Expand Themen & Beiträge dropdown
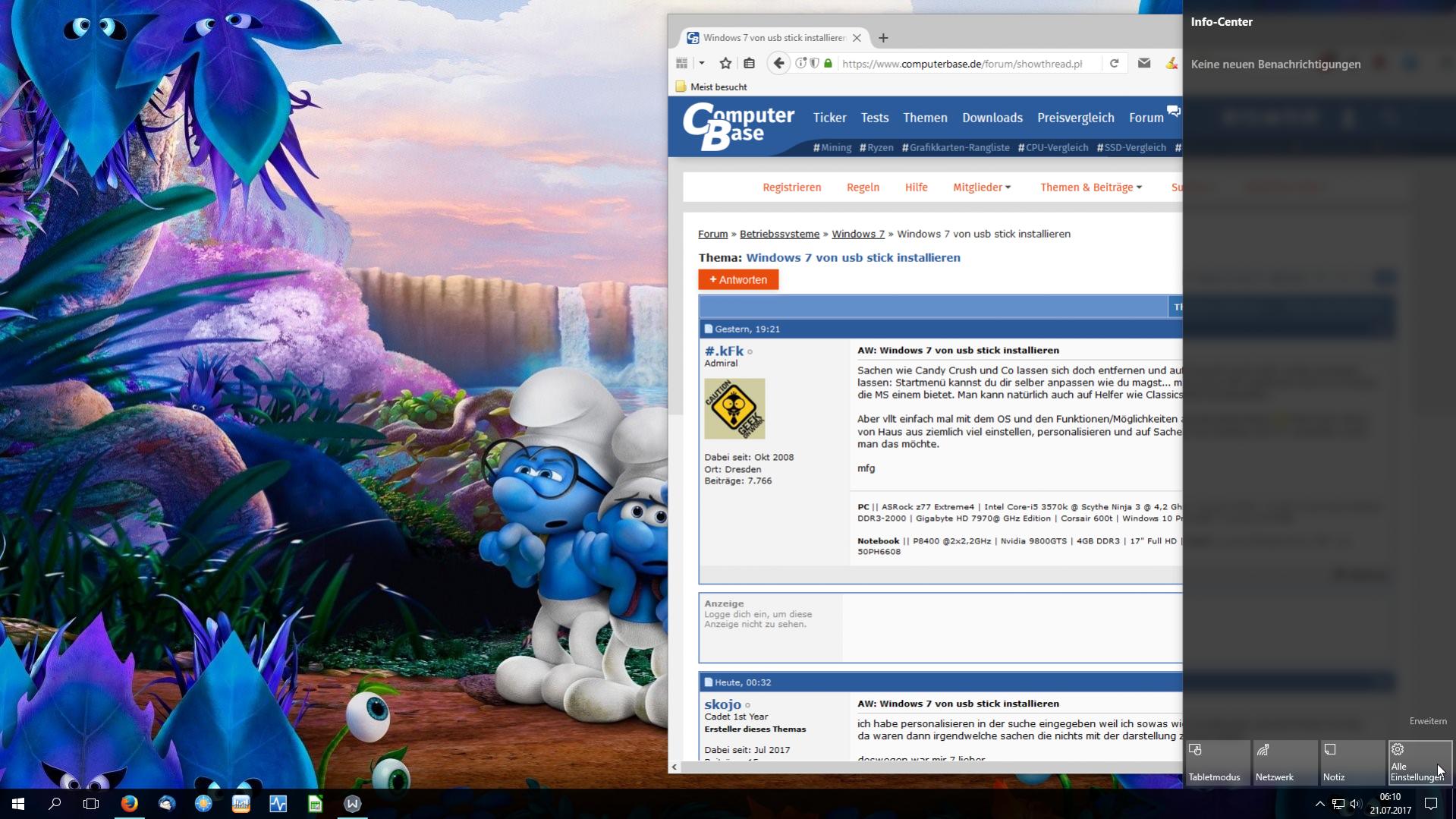This screenshot has height=819, width=1456. (x=1091, y=187)
